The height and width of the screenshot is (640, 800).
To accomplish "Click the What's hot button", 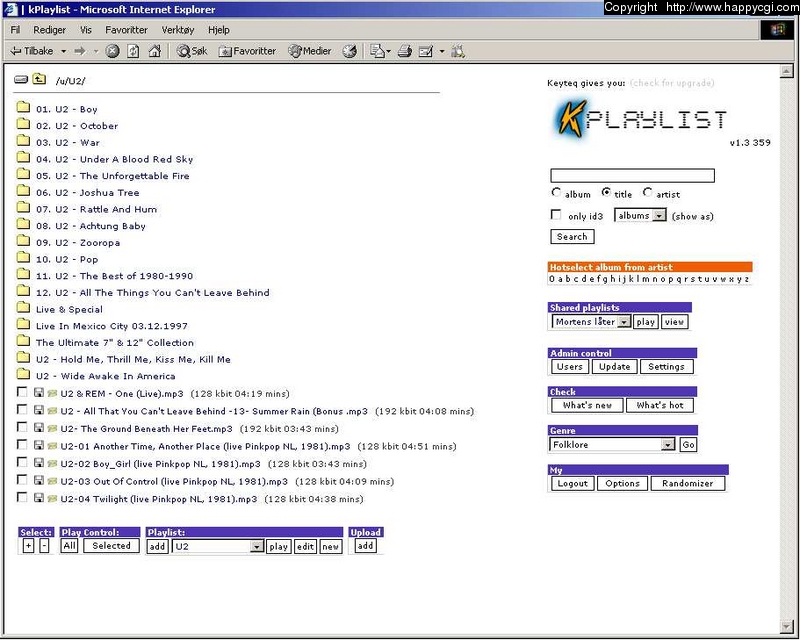I will click(x=660, y=405).
